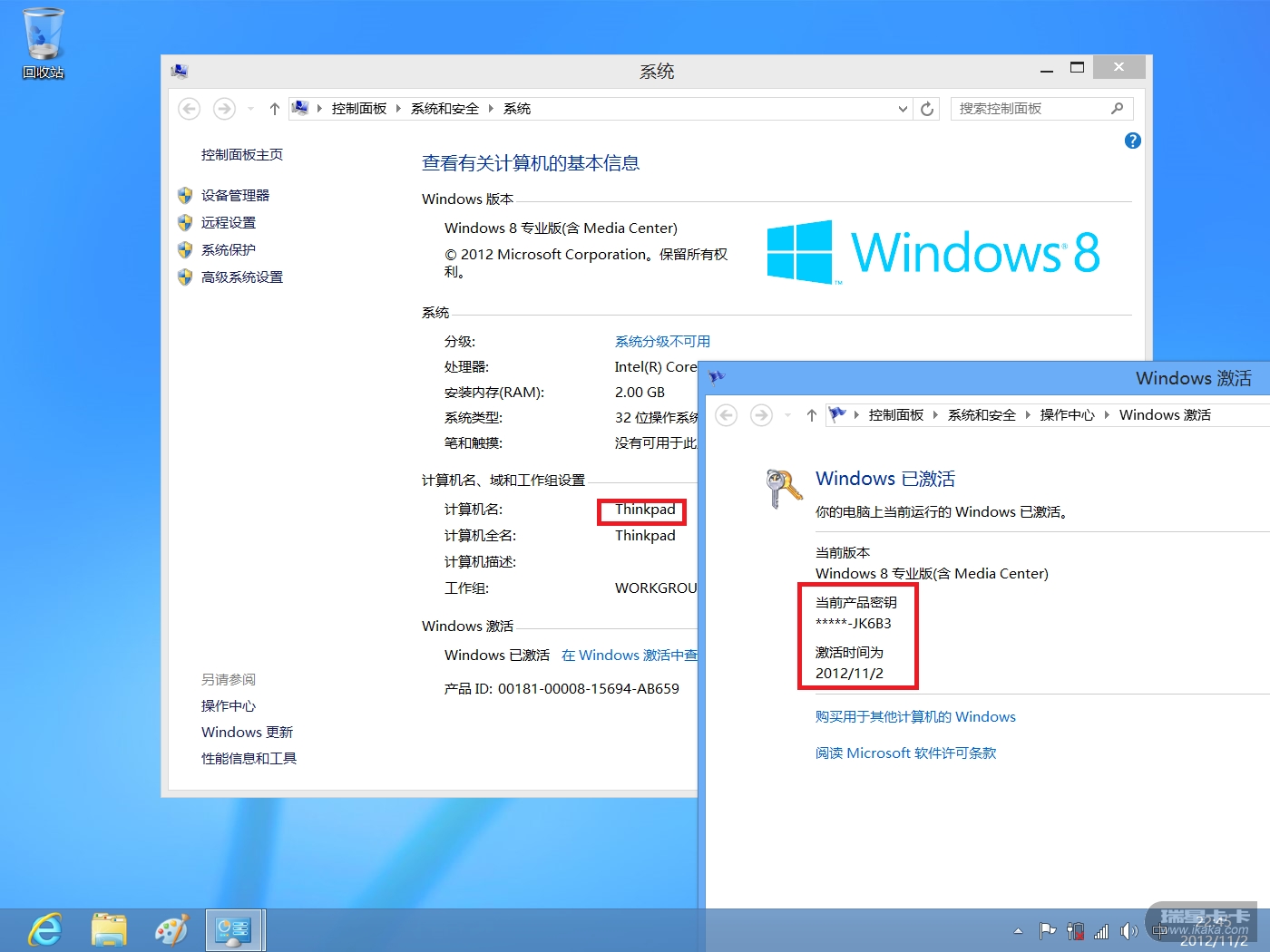This screenshot has height=952, width=1270.
Task: Expand the System address bar history dropdown
Action: tap(903, 109)
